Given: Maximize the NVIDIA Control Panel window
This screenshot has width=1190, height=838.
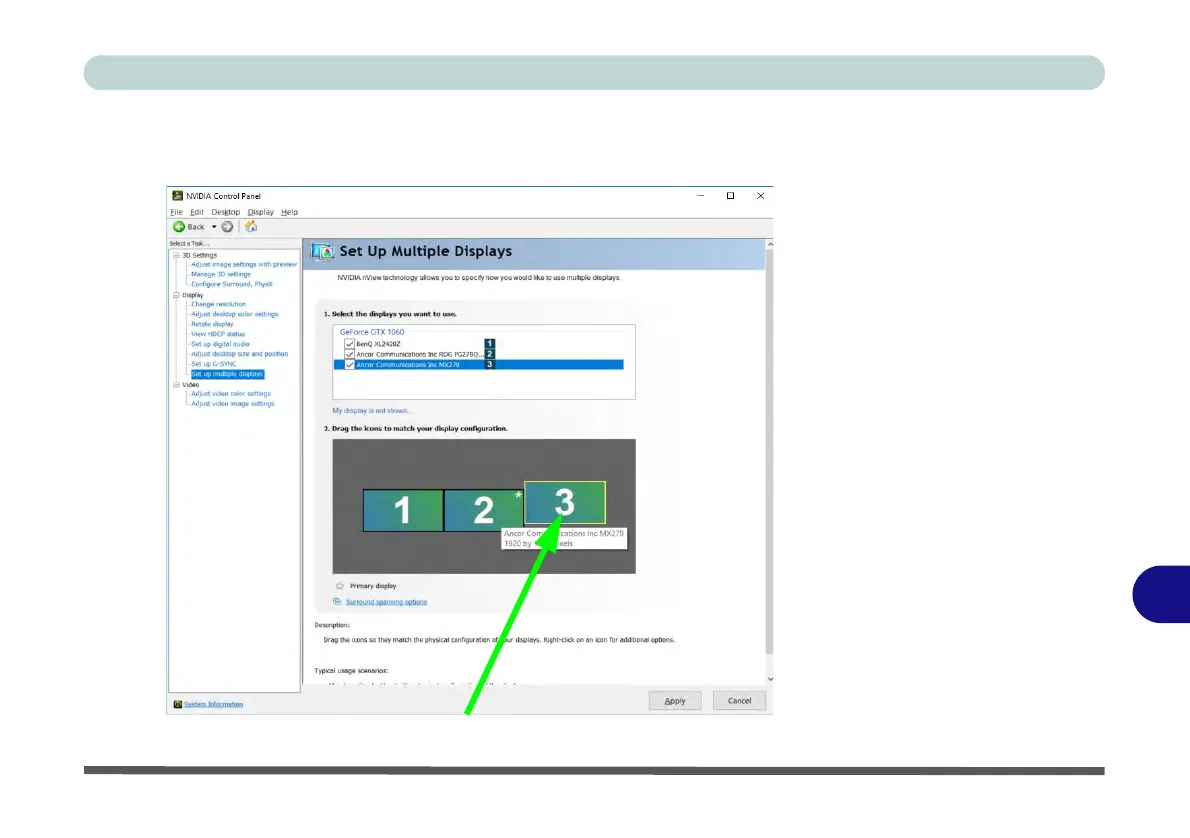Looking at the screenshot, I should [x=730, y=196].
